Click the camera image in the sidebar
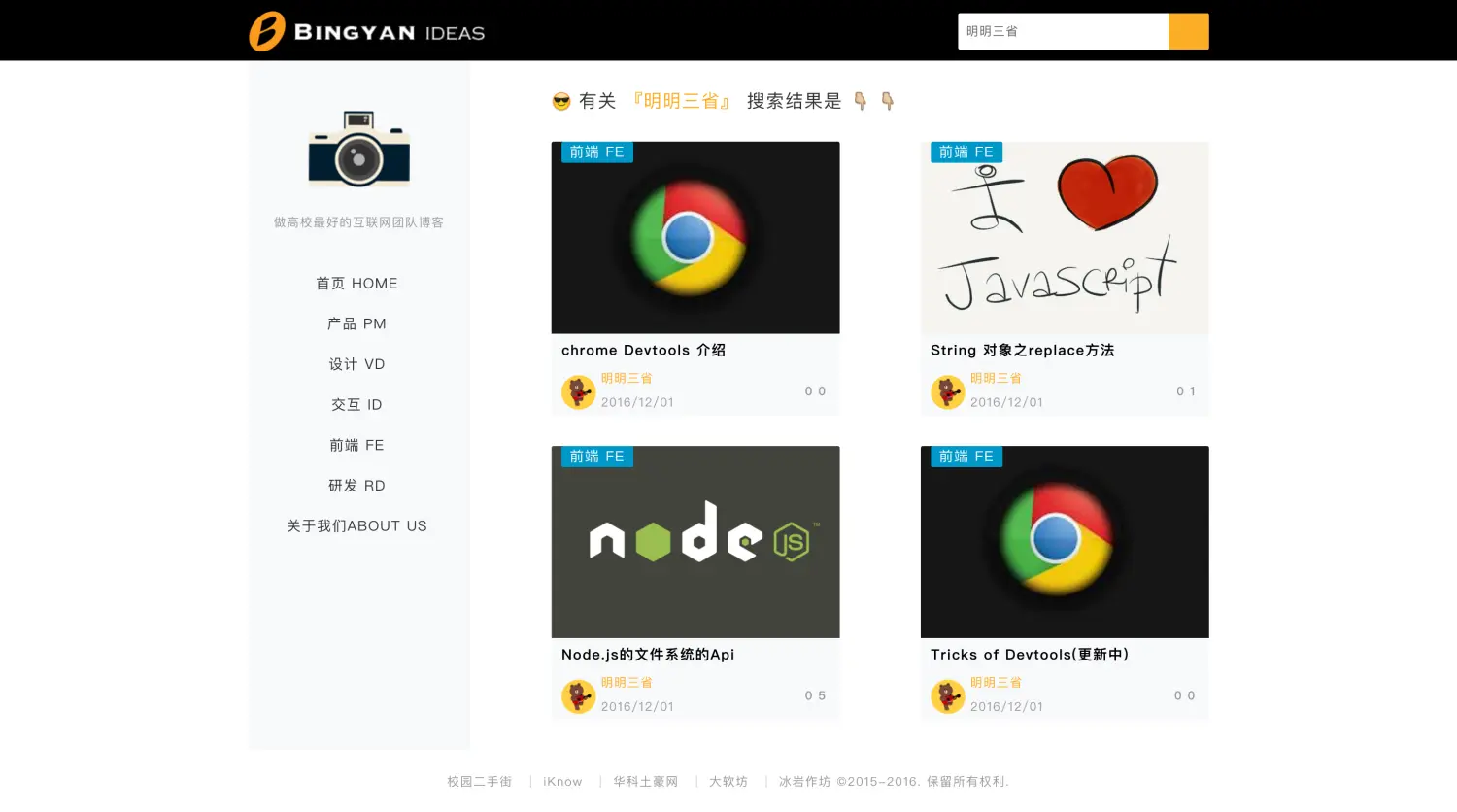The height and width of the screenshot is (812, 1457). tap(359, 149)
